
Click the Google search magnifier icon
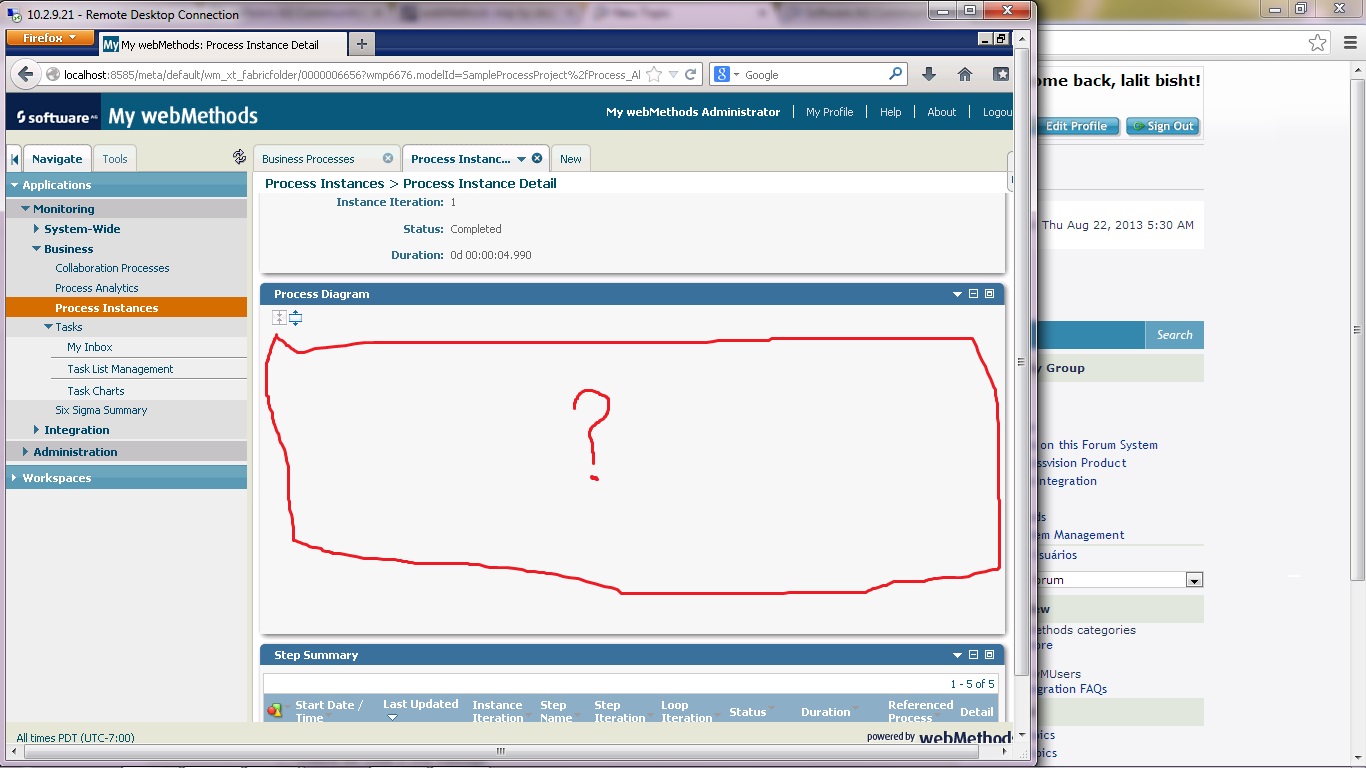coord(895,74)
